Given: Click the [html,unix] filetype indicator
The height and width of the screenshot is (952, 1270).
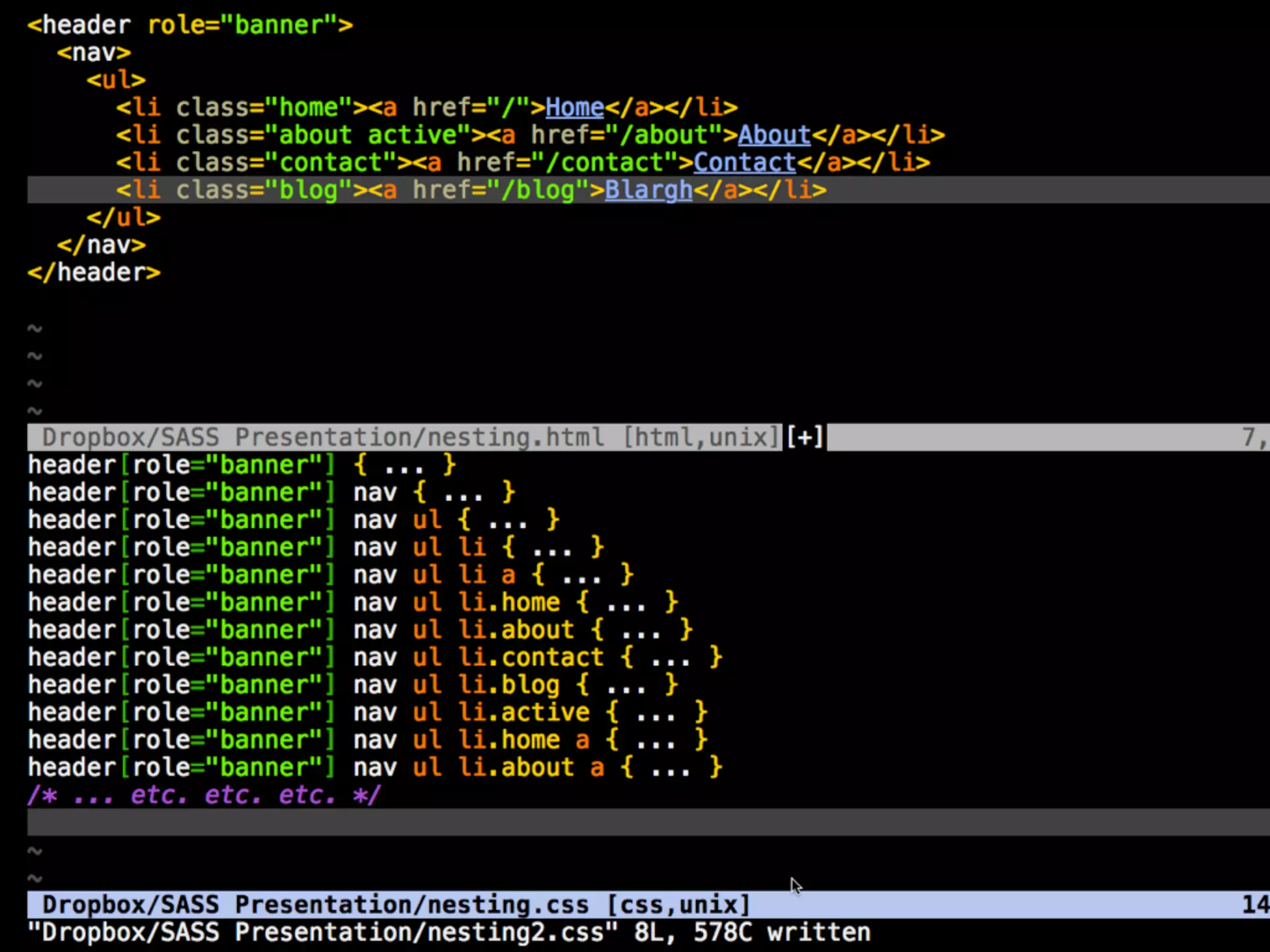Looking at the screenshot, I should (701, 438).
